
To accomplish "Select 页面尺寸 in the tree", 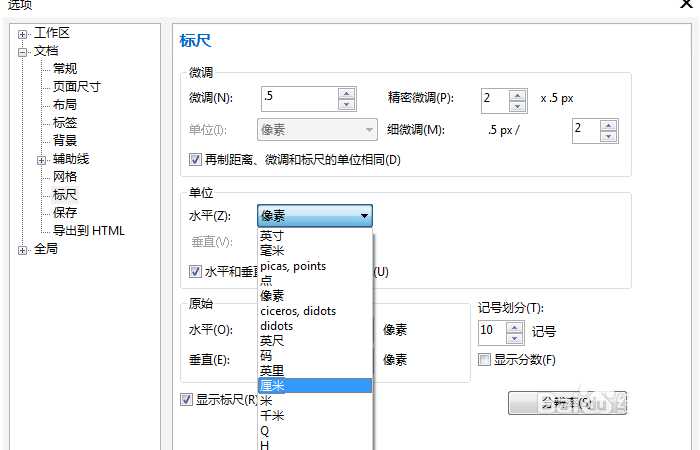I will (76, 87).
